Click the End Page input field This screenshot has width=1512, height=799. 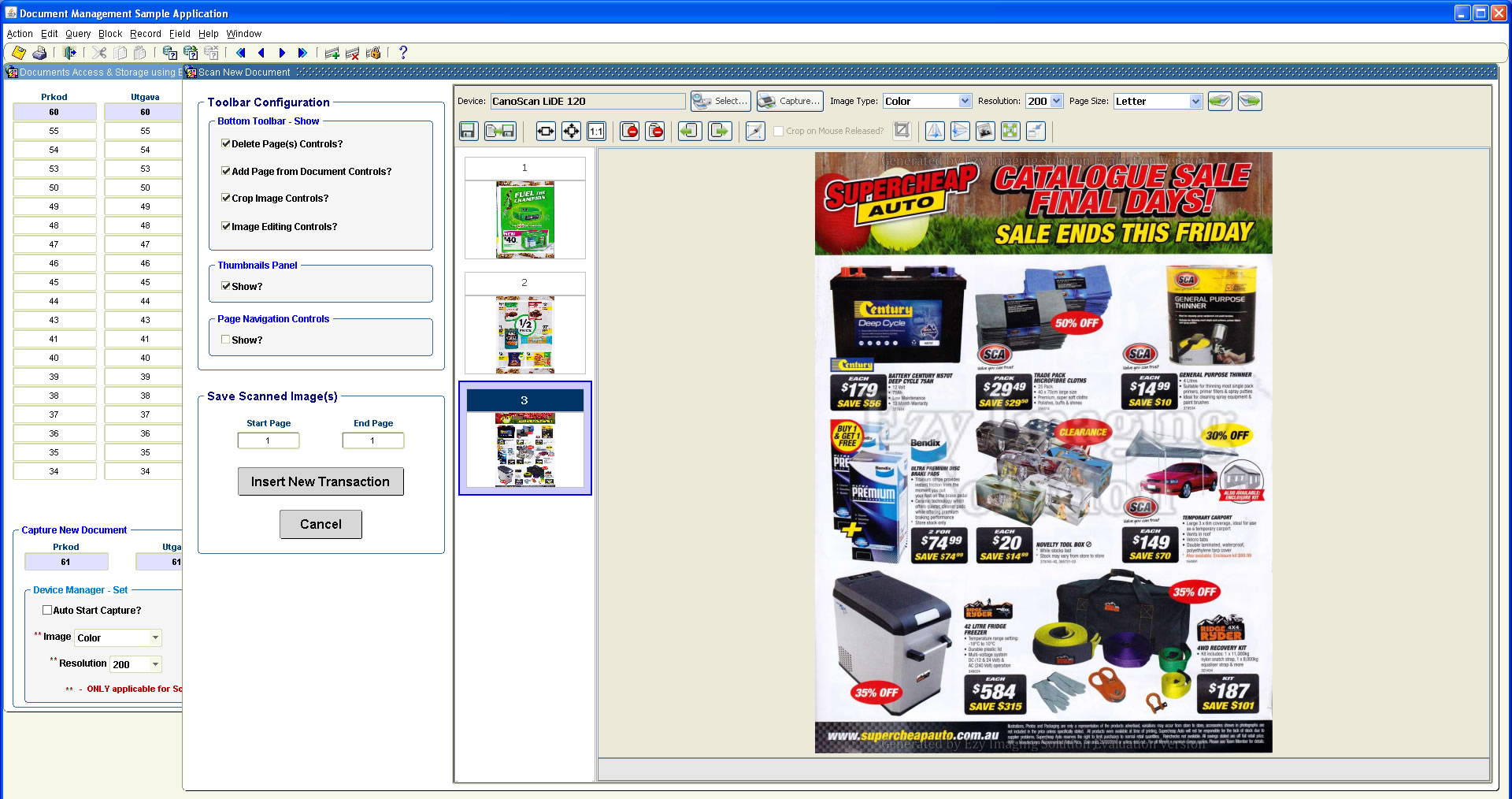point(373,440)
